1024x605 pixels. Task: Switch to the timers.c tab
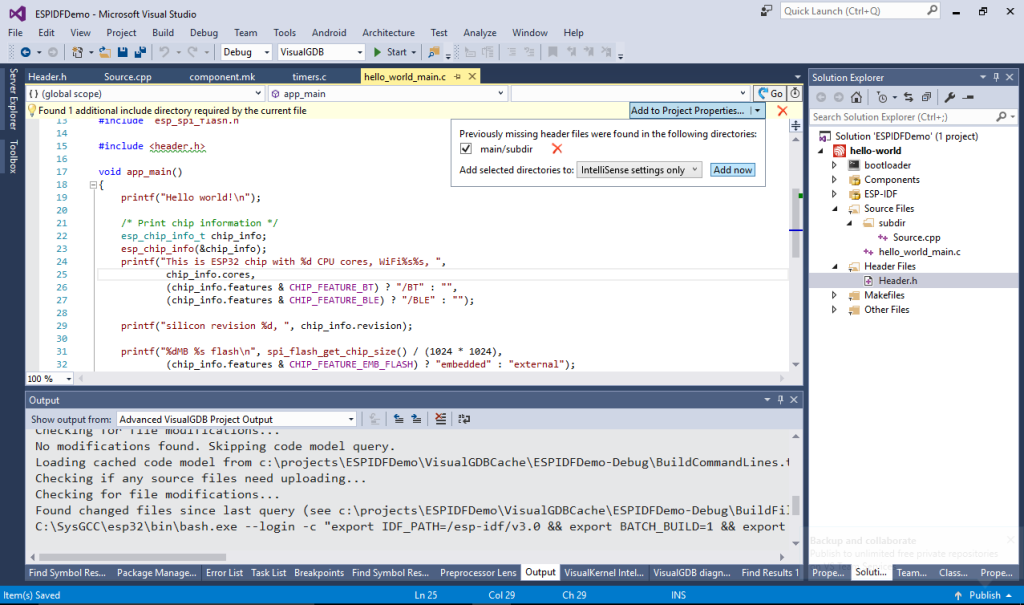tap(309, 76)
